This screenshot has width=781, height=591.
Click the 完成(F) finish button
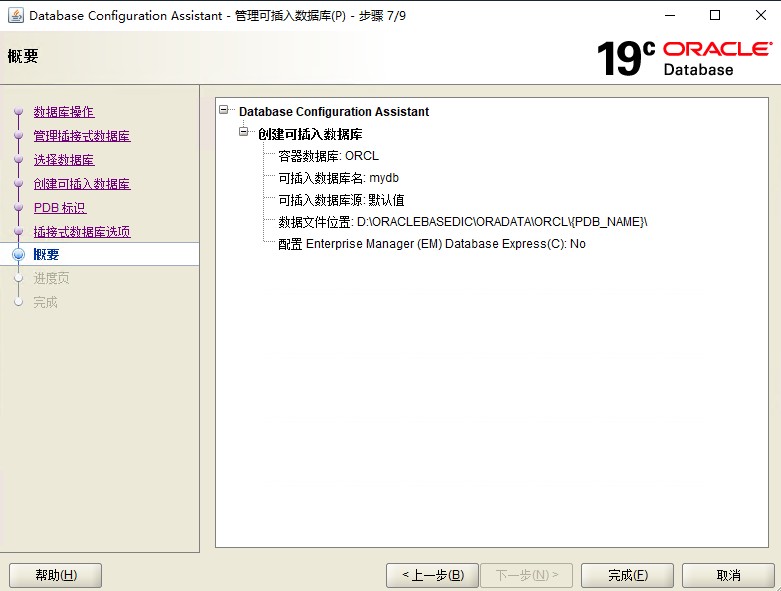click(x=628, y=576)
